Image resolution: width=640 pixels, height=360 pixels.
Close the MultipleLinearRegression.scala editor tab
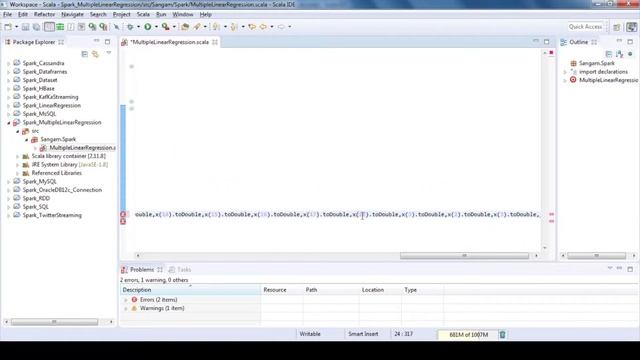tap(215, 42)
